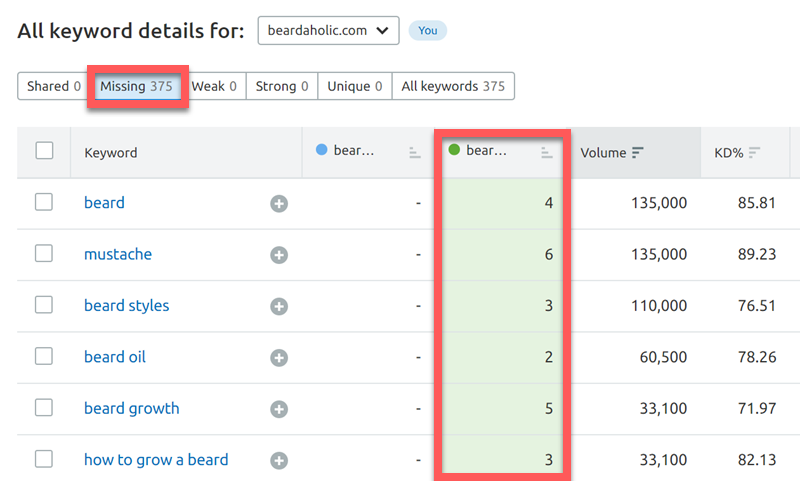The width and height of the screenshot is (800, 481).
Task: Click the You badge next to domain
Action: point(427,31)
